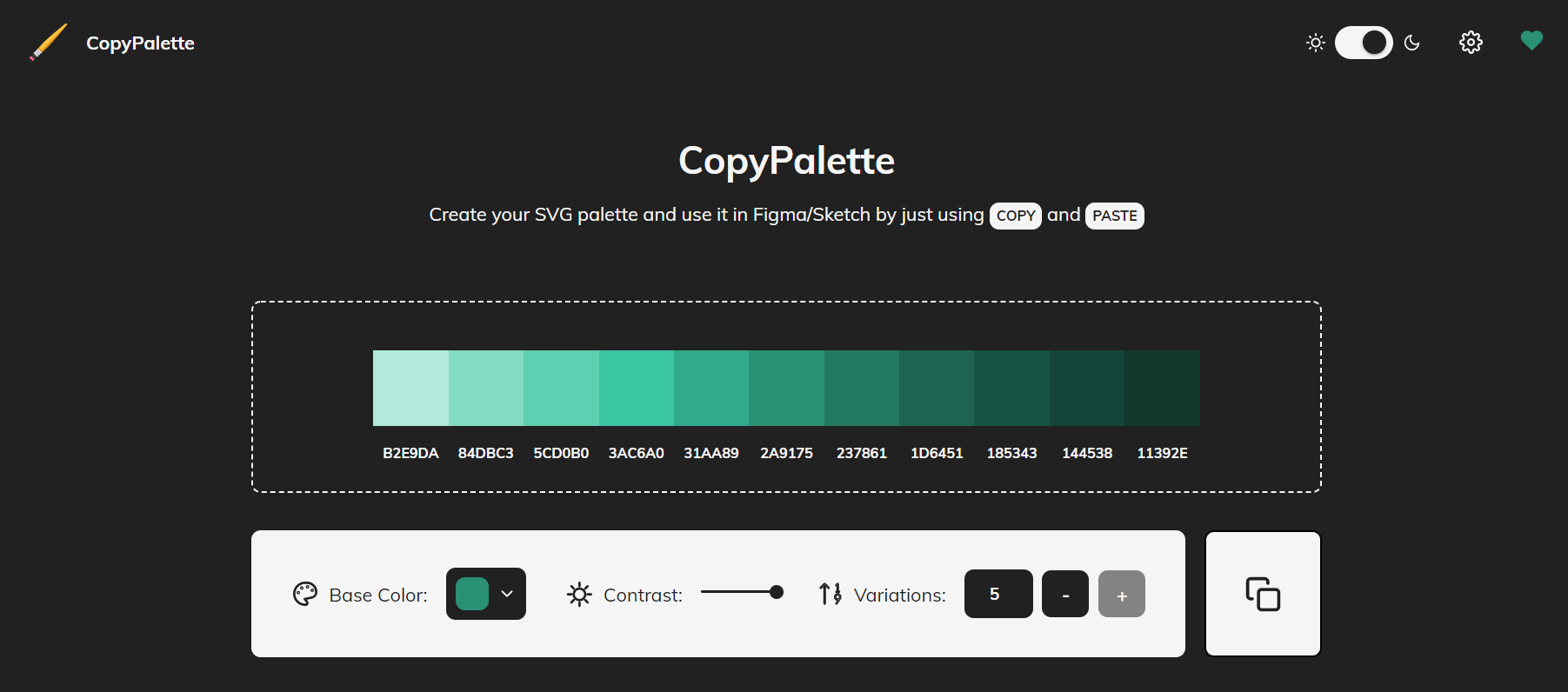Click the moon dark-mode icon

coord(1412,43)
